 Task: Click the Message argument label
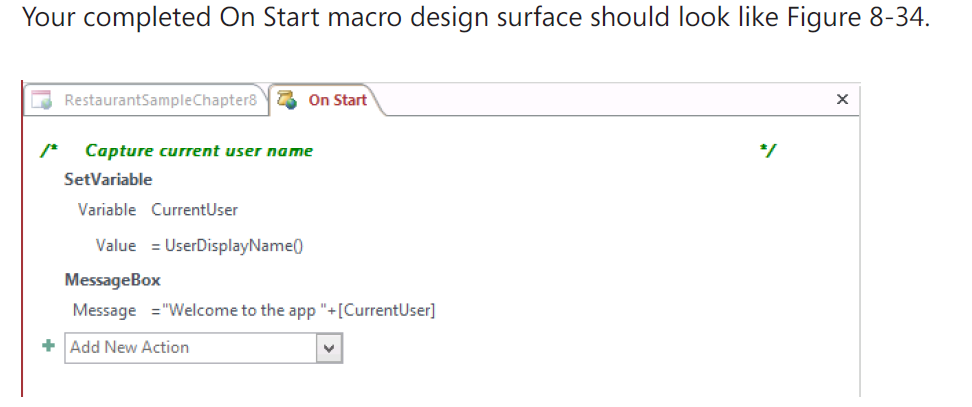[x=104, y=310]
